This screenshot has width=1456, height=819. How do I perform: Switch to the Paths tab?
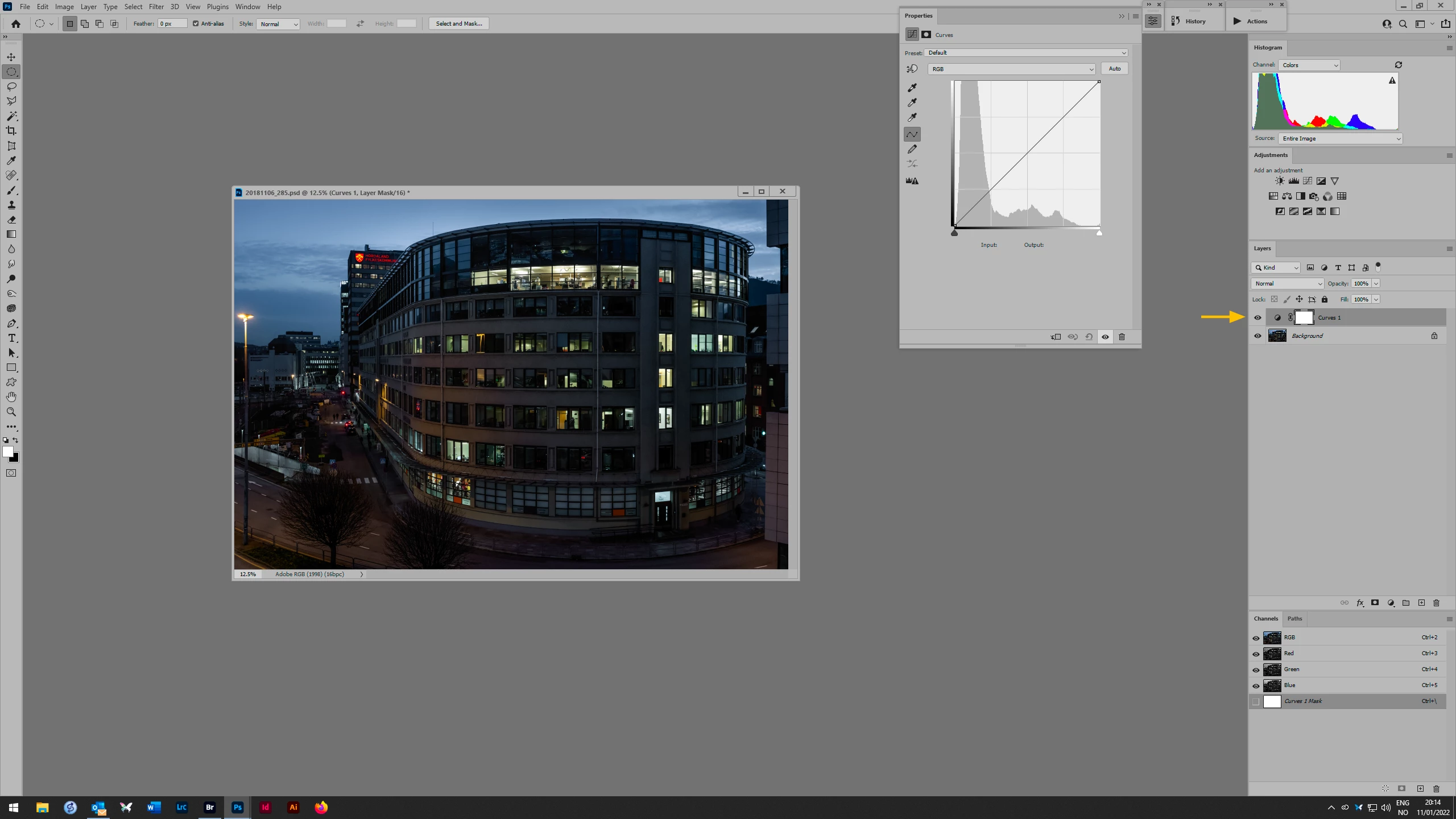pyautogui.click(x=1294, y=619)
